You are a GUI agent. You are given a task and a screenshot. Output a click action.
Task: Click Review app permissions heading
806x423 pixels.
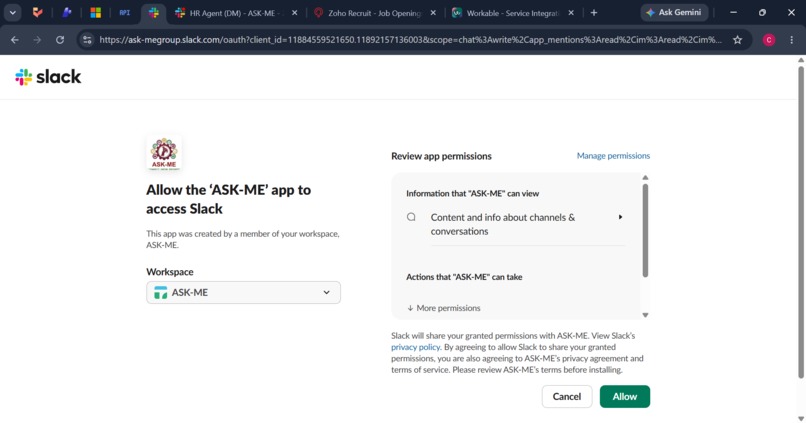tap(441, 156)
